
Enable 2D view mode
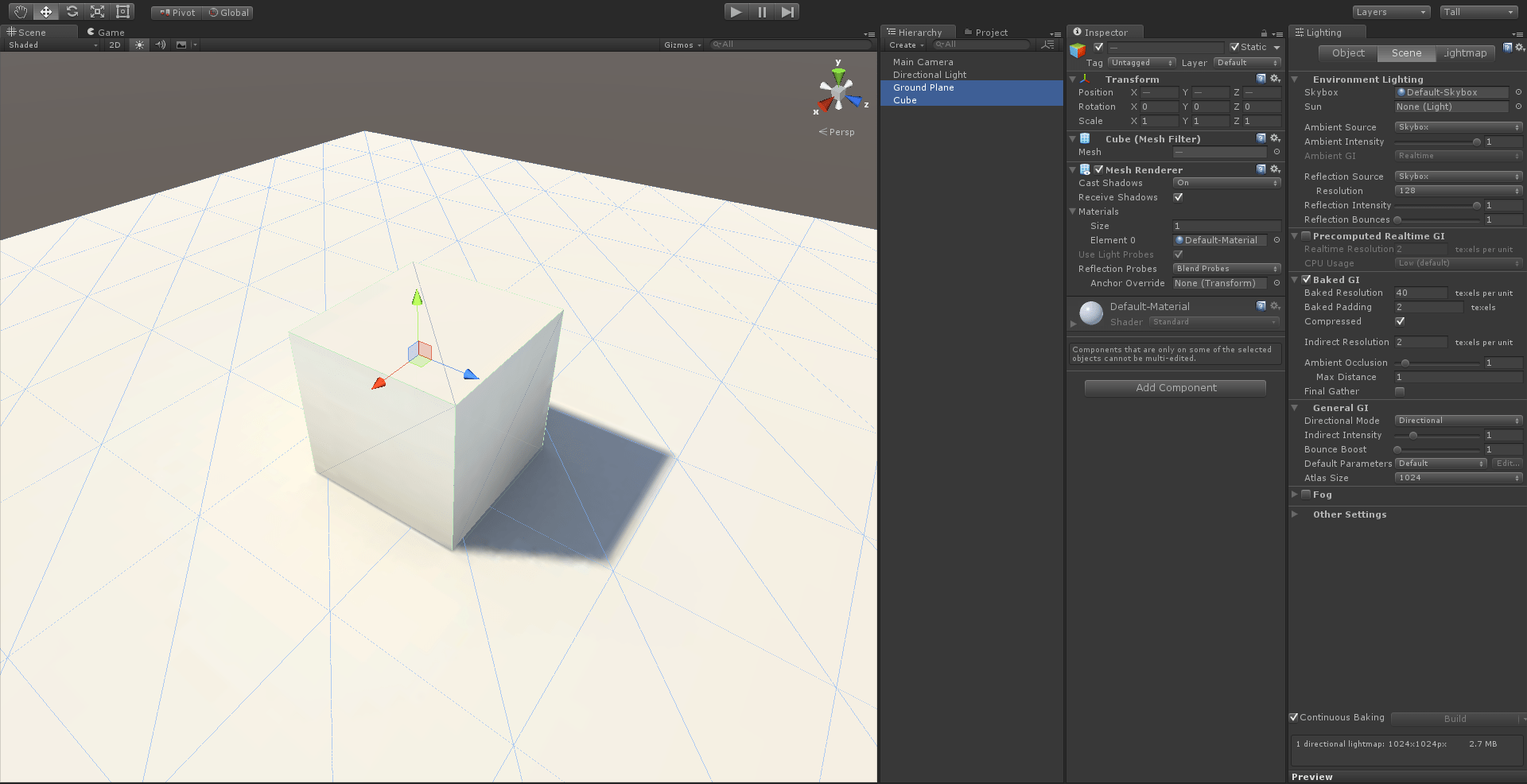114,45
